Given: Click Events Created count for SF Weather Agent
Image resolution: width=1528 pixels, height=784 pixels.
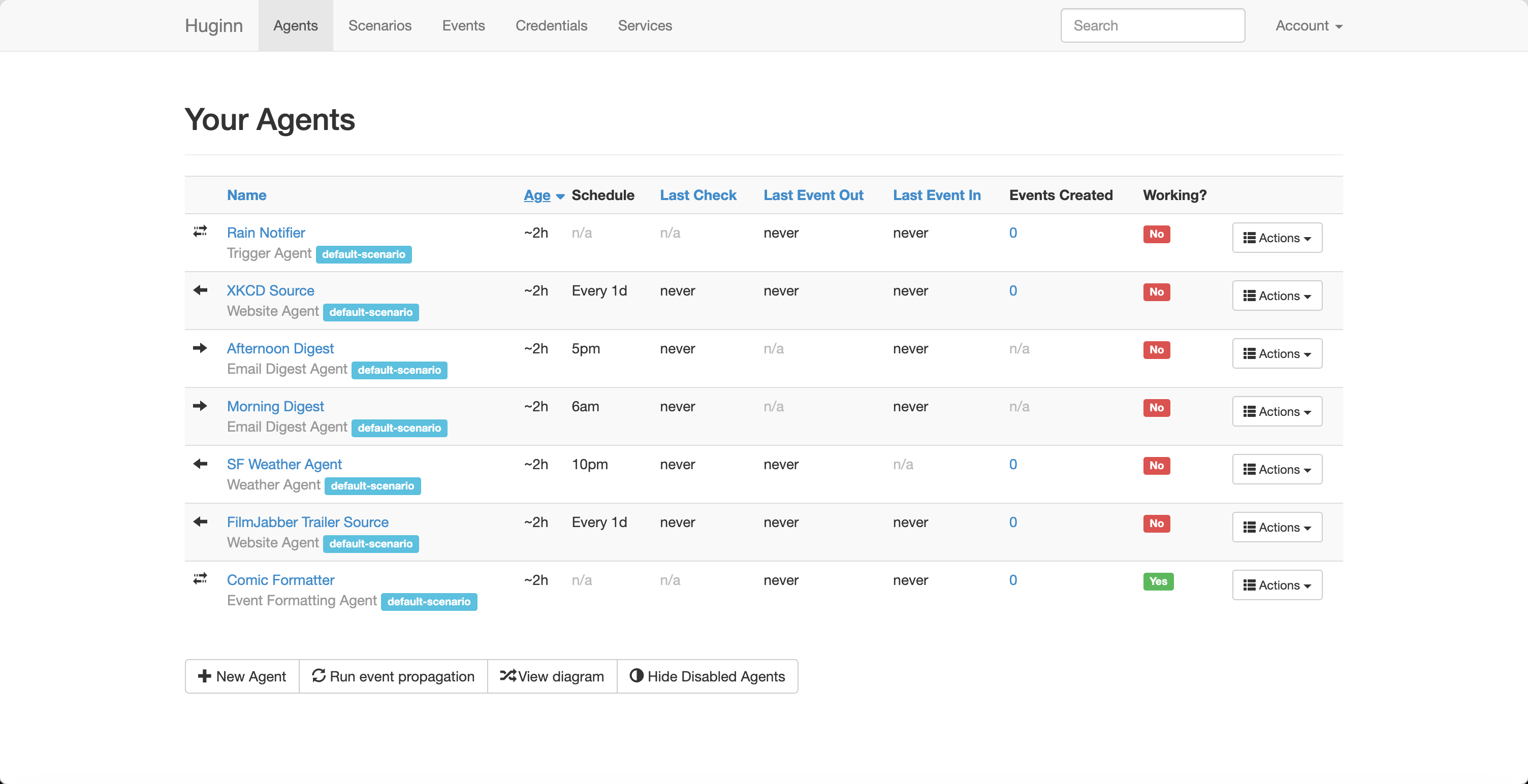Looking at the screenshot, I should pos(1013,464).
